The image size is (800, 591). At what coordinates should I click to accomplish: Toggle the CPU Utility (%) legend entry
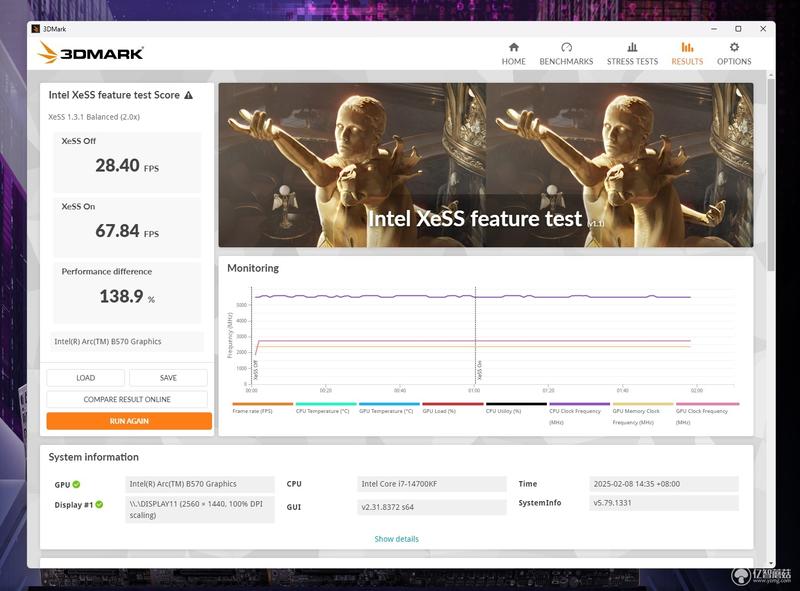[516, 408]
